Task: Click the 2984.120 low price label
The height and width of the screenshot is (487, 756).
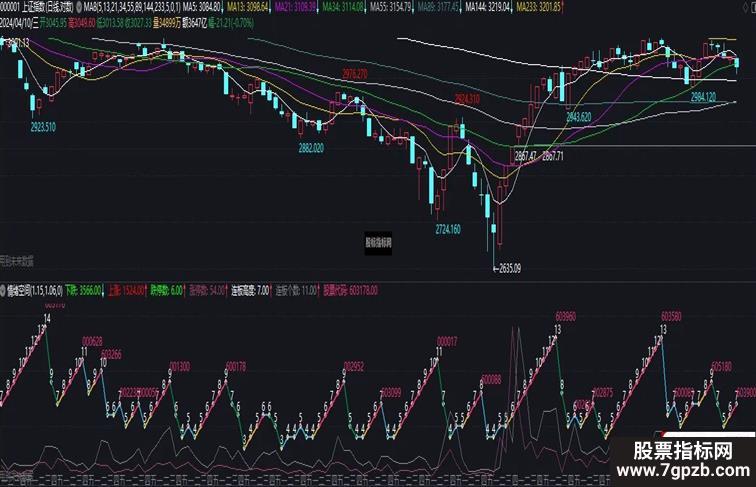Action: 703,97
